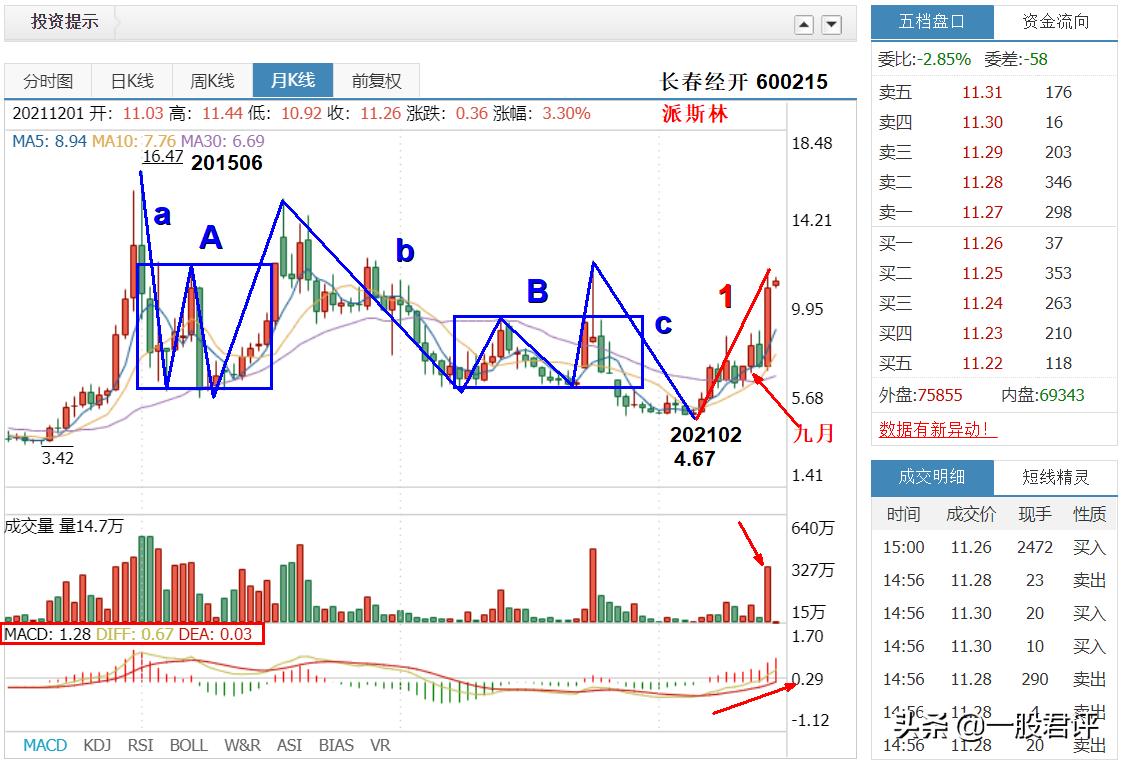Display the BOLL indicator
The width and height of the screenshot is (1121, 763).
(189, 745)
